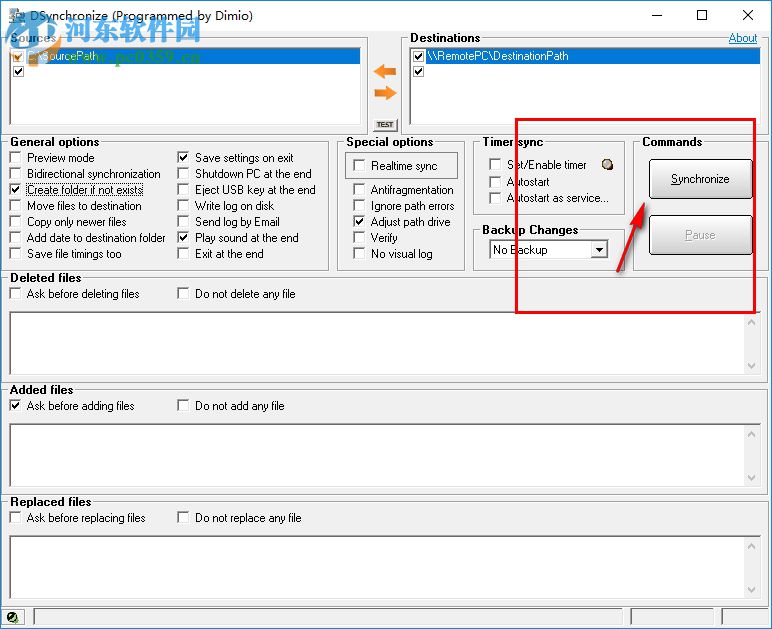Click the Synchronize button
Screen dimensions: 772x629
[700, 179]
